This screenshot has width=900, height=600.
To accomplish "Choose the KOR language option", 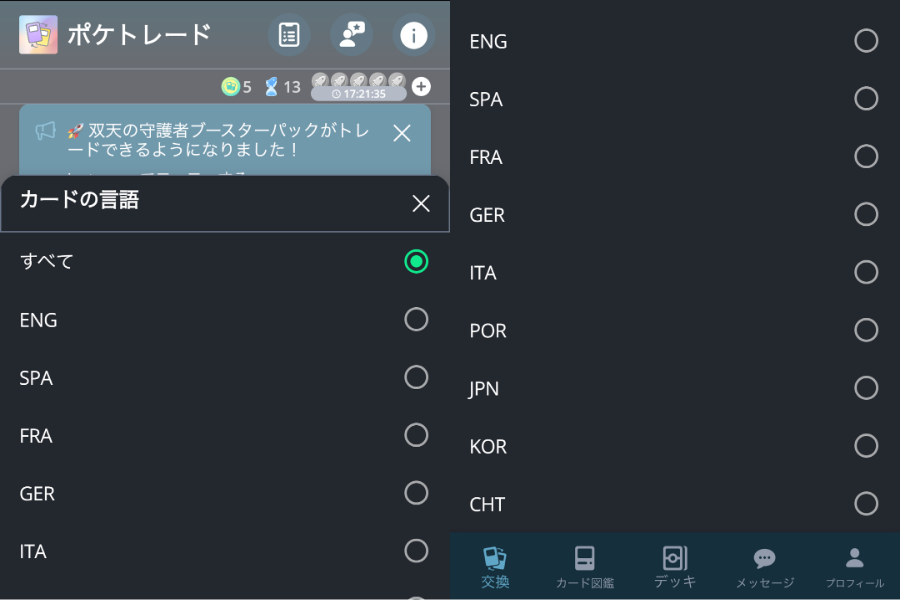I will (866, 446).
